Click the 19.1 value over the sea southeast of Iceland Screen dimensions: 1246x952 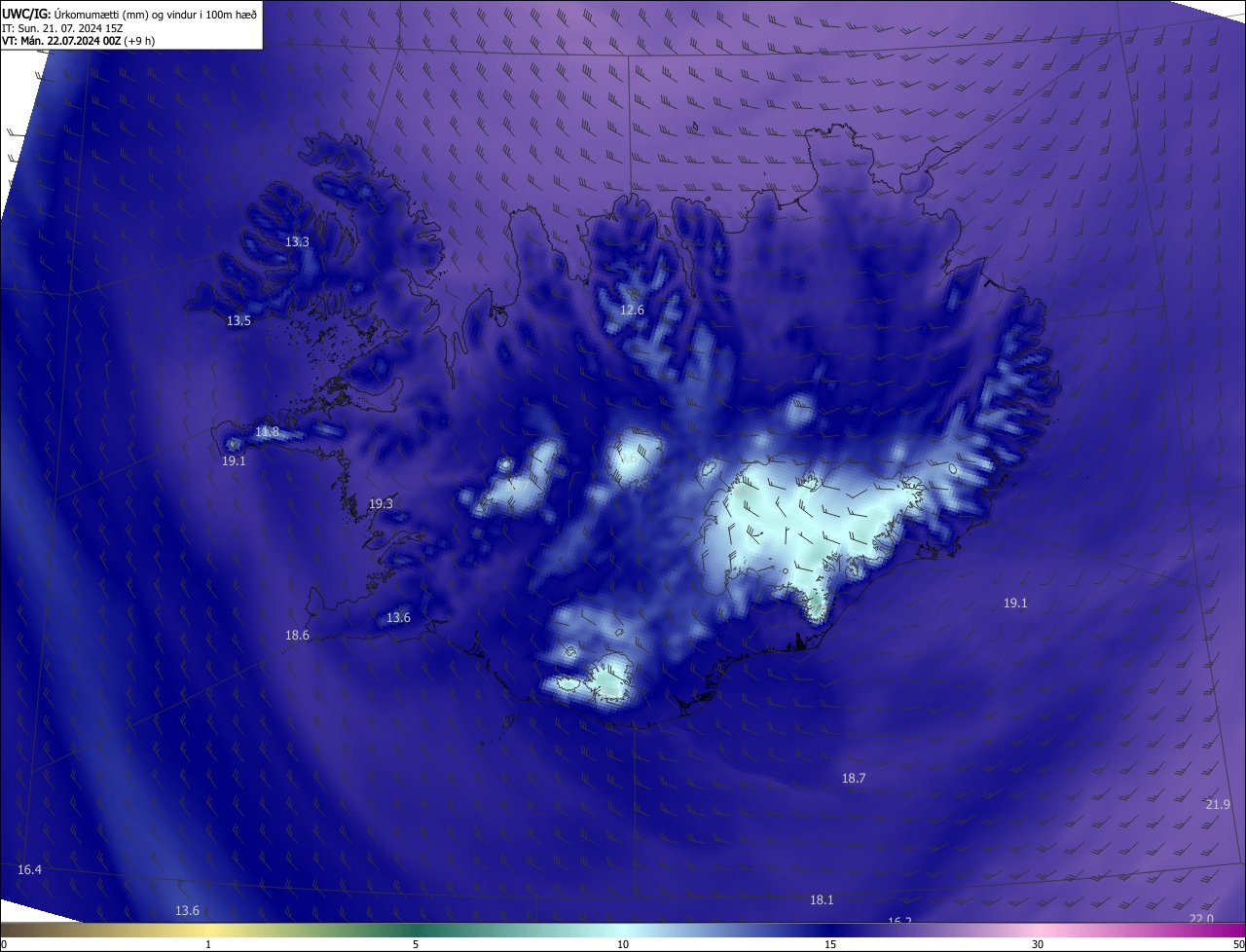1015,603
